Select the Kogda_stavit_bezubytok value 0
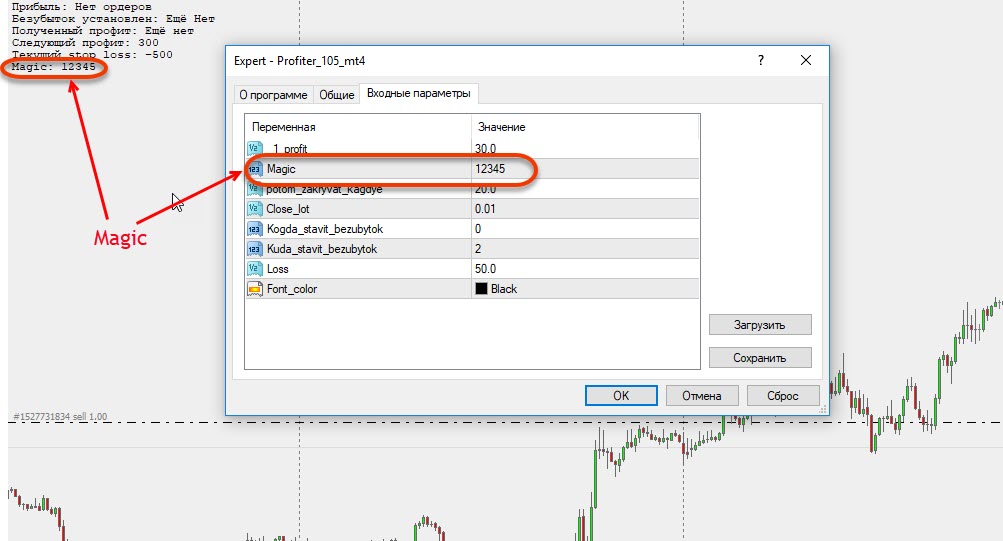Image resolution: width=1003 pixels, height=541 pixels. click(x=478, y=229)
